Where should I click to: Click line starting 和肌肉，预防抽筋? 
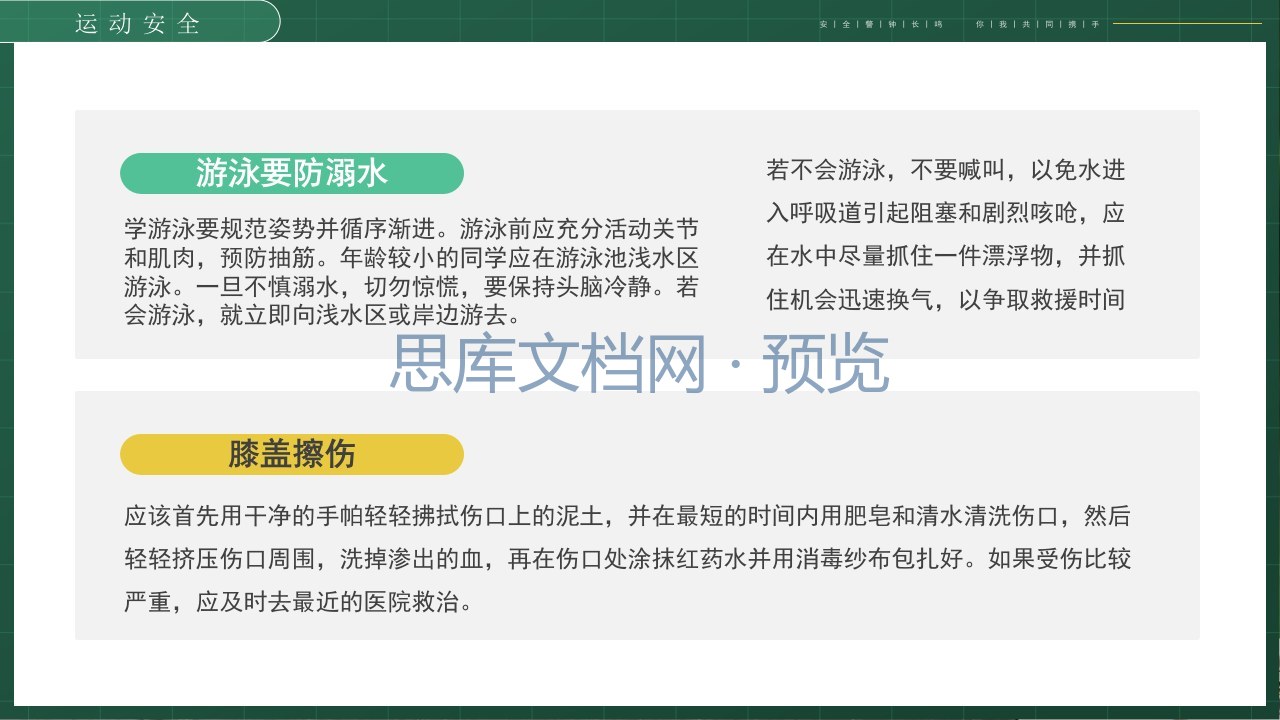click(x=411, y=258)
